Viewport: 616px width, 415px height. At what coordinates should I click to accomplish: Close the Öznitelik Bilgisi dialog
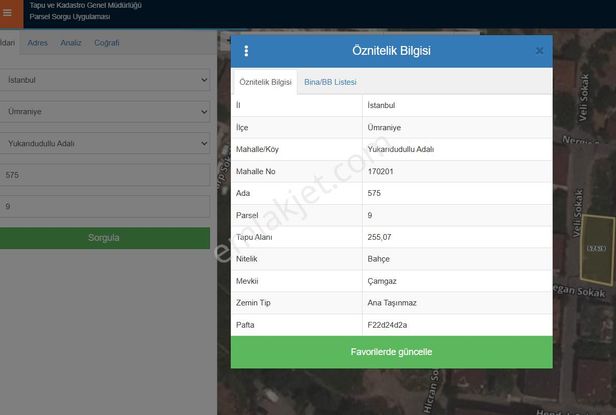click(539, 51)
